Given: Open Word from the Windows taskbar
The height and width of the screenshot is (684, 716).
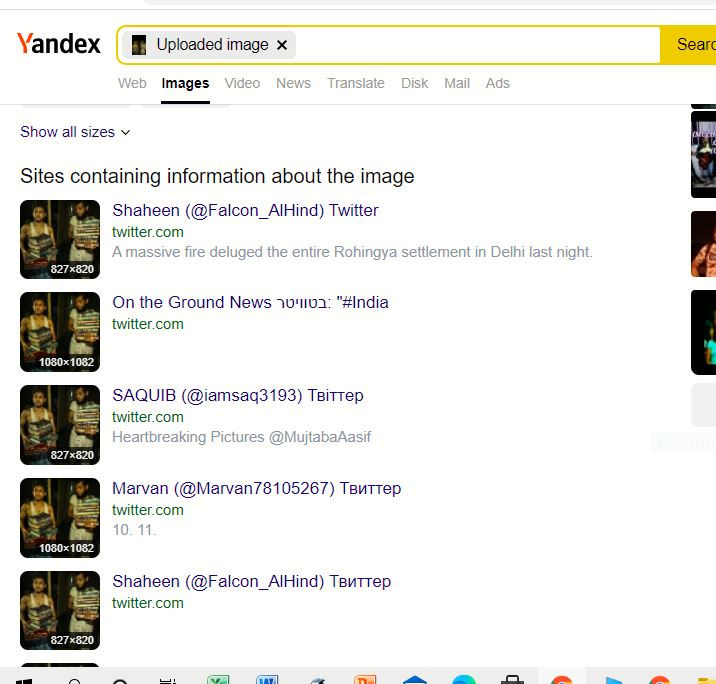Looking at the screenshot, I should [267, 680].
